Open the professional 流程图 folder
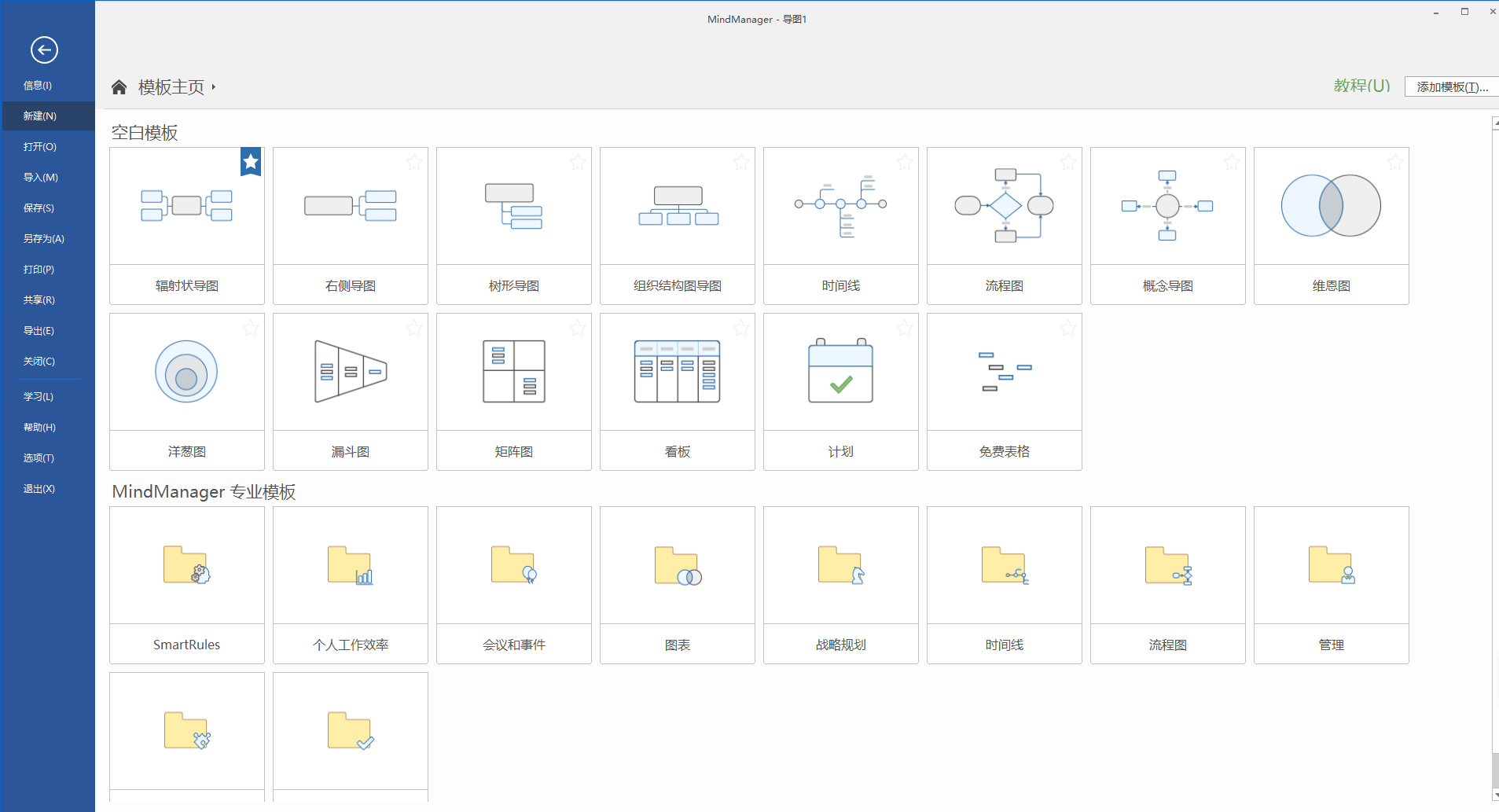The height and width of the screenshot is (812, 1499). click(x=1168, y=585)
